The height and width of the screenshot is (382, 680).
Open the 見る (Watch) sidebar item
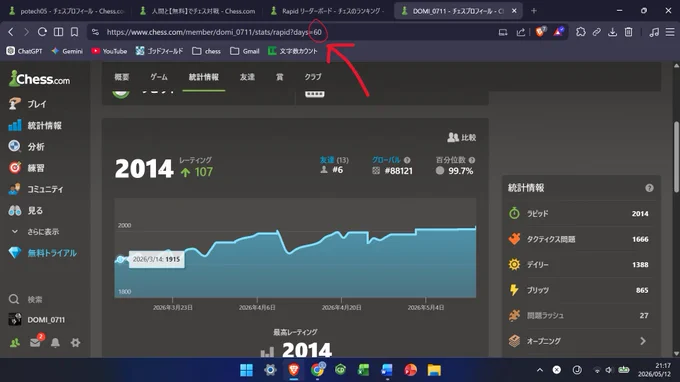(x=25, y=210)
